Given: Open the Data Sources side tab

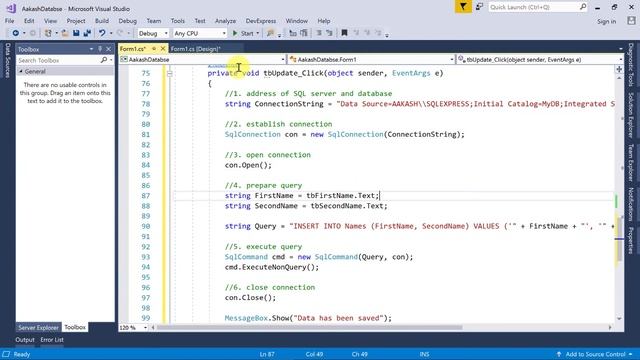Looking at the screenshot, I should pyautogui.click(x=7, y=60).
